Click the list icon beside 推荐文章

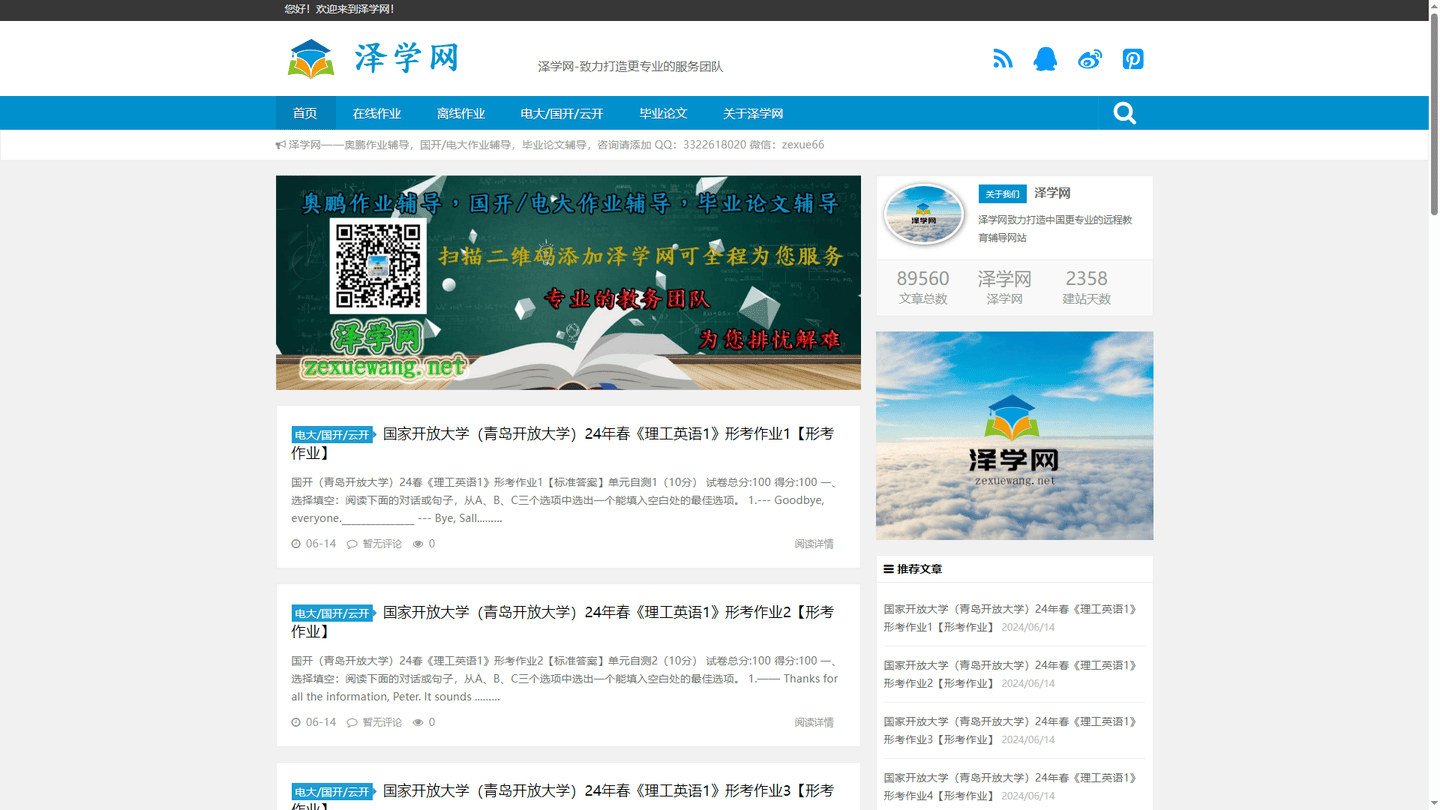point(888,569)
